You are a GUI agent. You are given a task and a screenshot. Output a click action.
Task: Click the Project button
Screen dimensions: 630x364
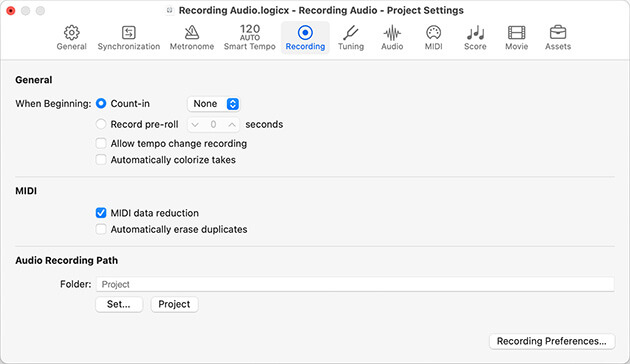click(174, 304)
